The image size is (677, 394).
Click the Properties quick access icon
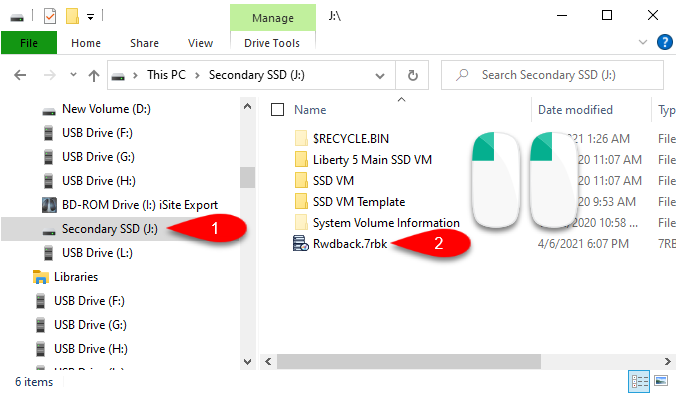point(50,17)
